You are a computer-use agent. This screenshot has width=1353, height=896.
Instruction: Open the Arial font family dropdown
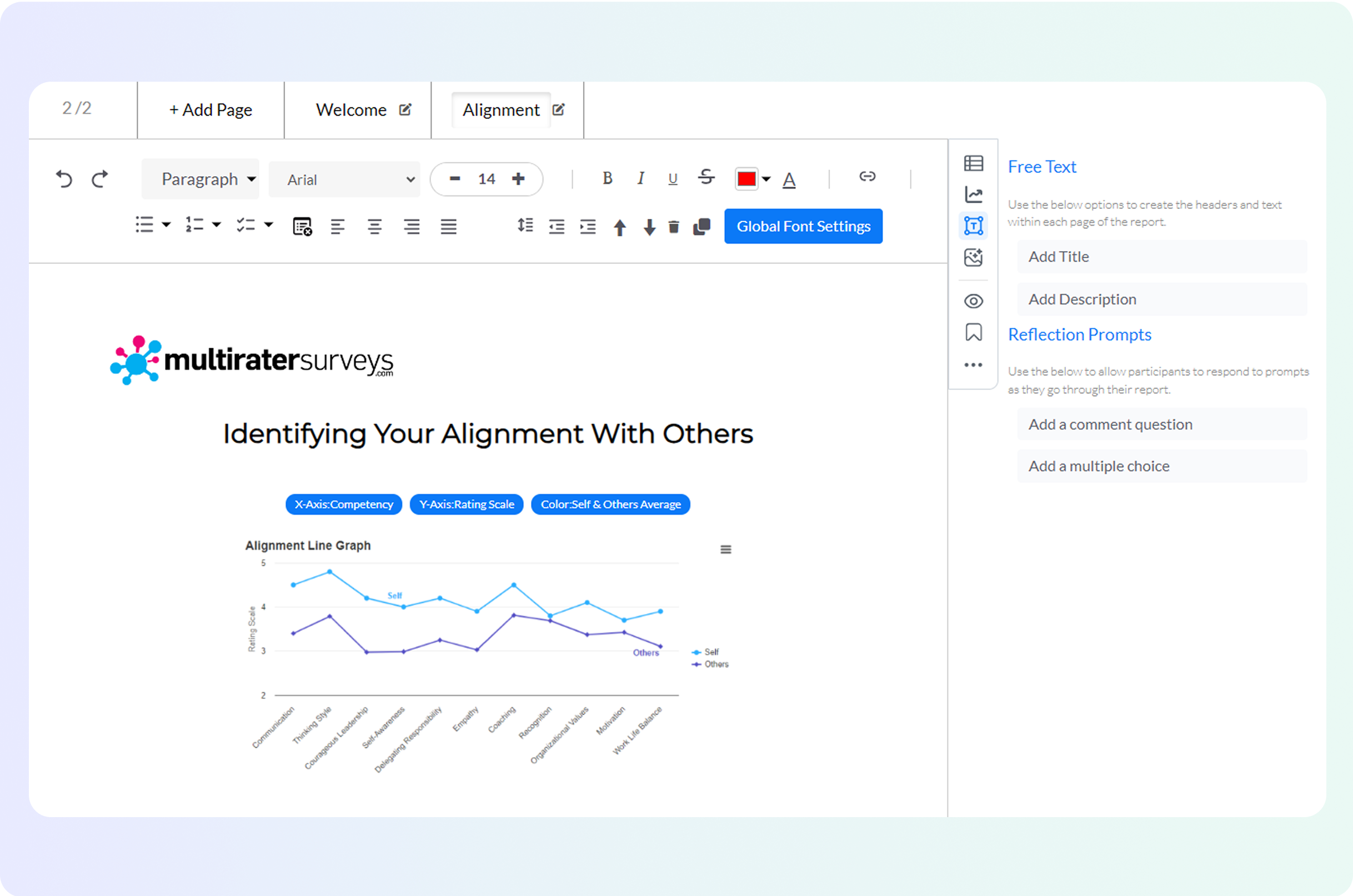[344, 180]
